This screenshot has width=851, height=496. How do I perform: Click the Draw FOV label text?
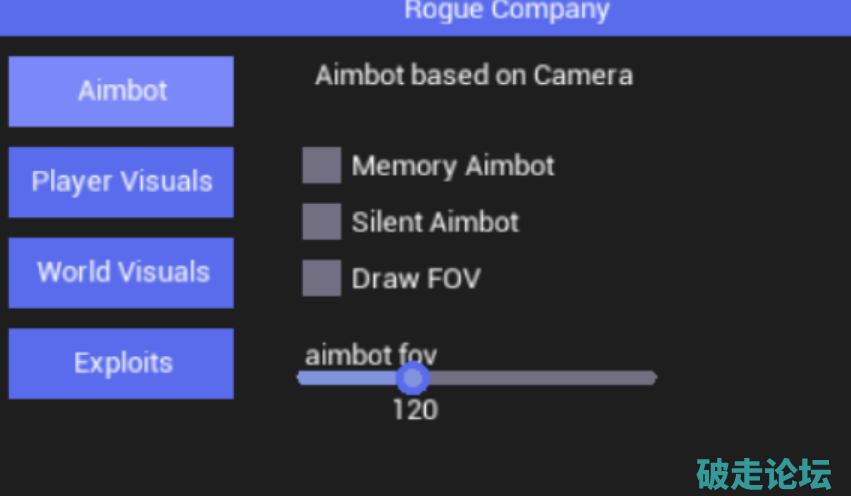coord(416,279)
